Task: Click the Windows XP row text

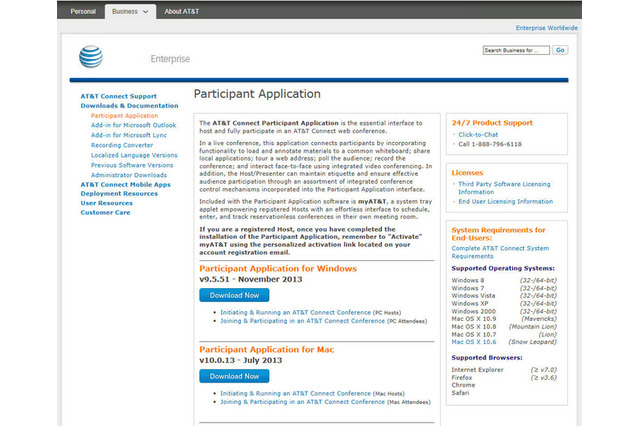Action: point(470,304)
